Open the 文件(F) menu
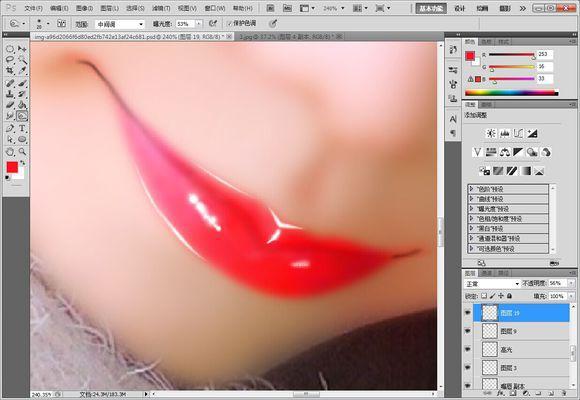This screenshot has height=400, width=580. point(34,8)
